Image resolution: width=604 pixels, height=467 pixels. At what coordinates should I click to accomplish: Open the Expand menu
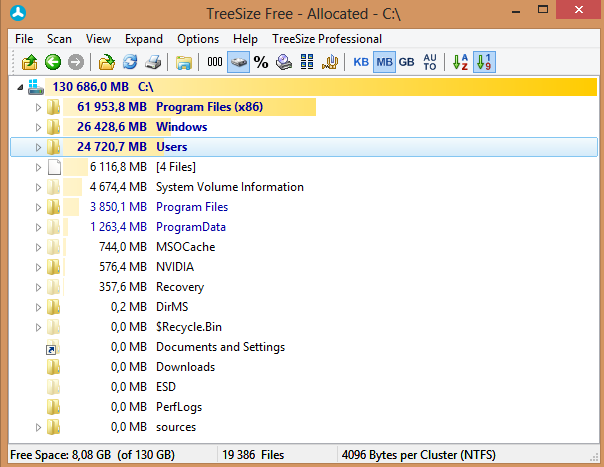(x=144, y=39)
